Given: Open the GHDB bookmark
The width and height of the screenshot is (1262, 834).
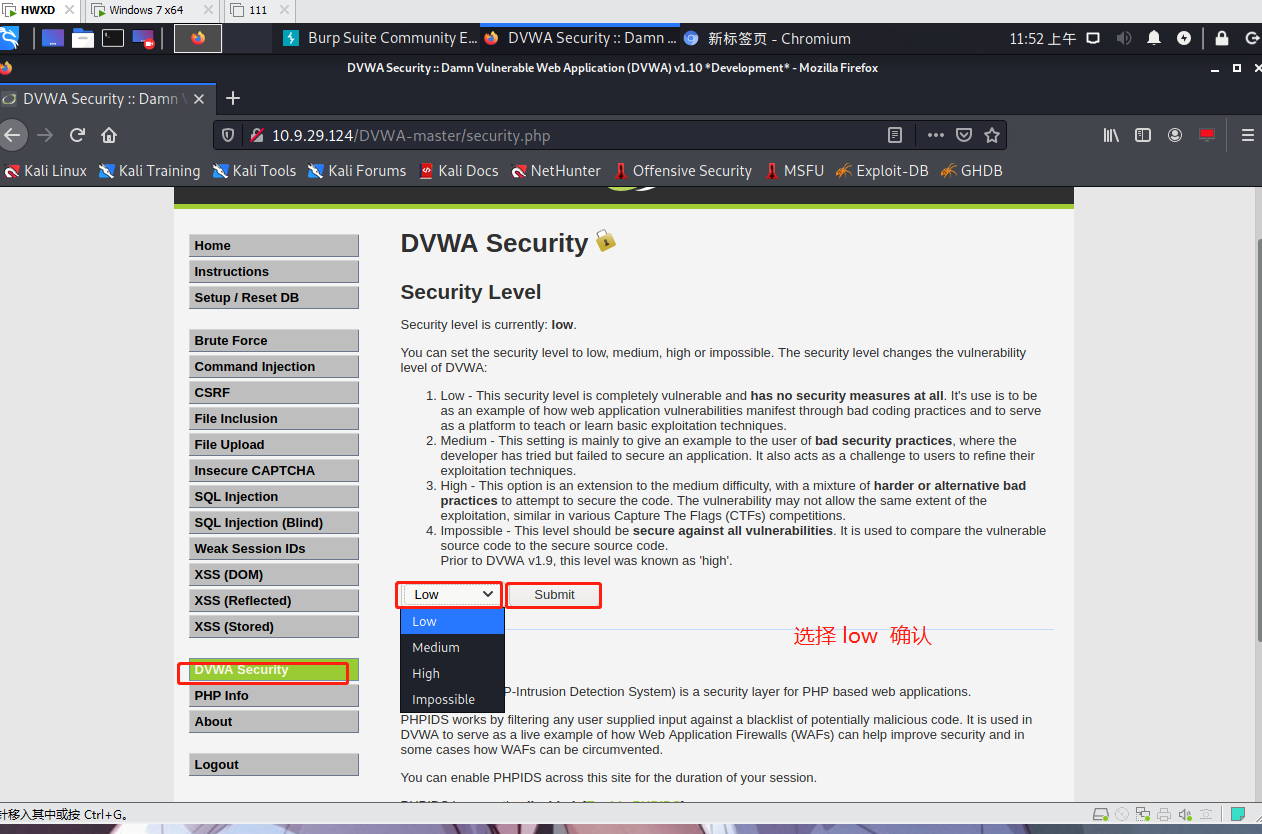Looking at the screenshot, I should 971,171.
